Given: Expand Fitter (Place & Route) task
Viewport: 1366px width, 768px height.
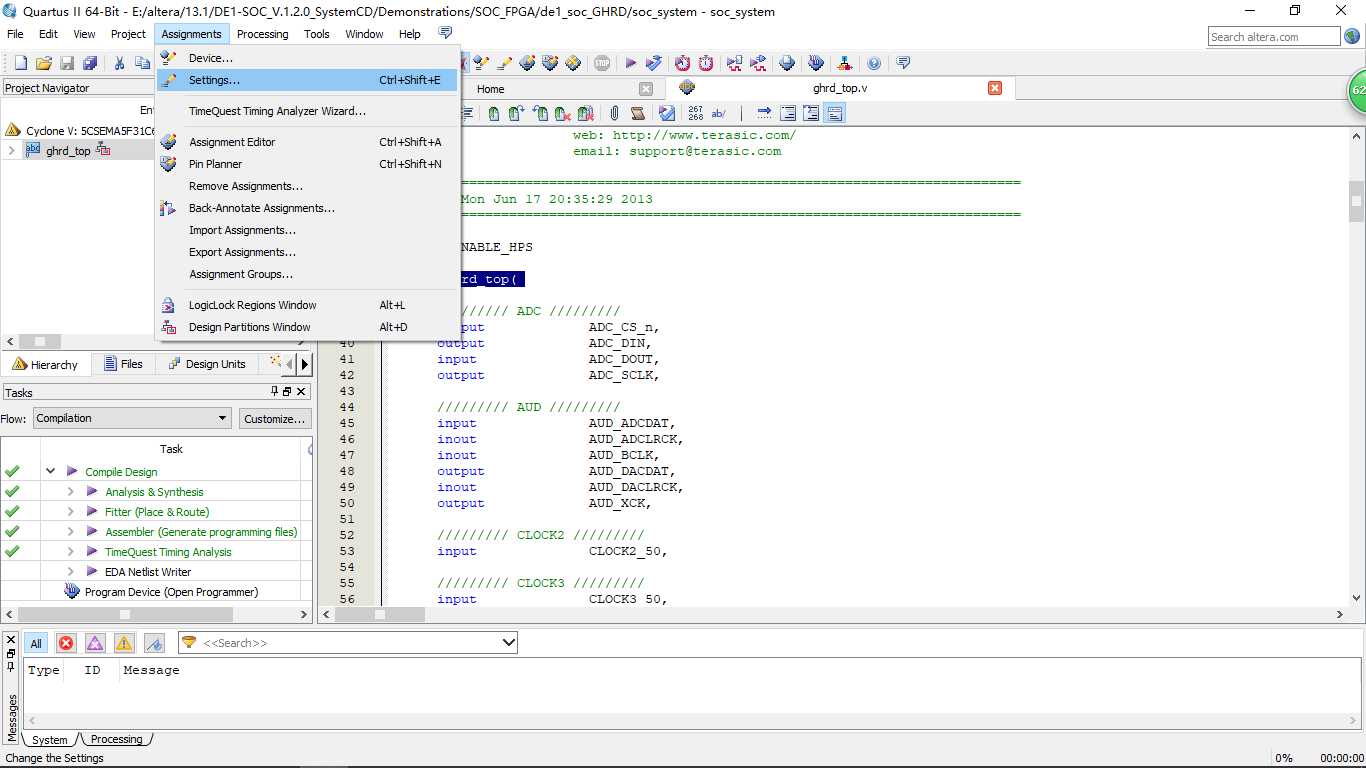Looking at the screenshot, I should pyautogui.click(x=70, y=511).
